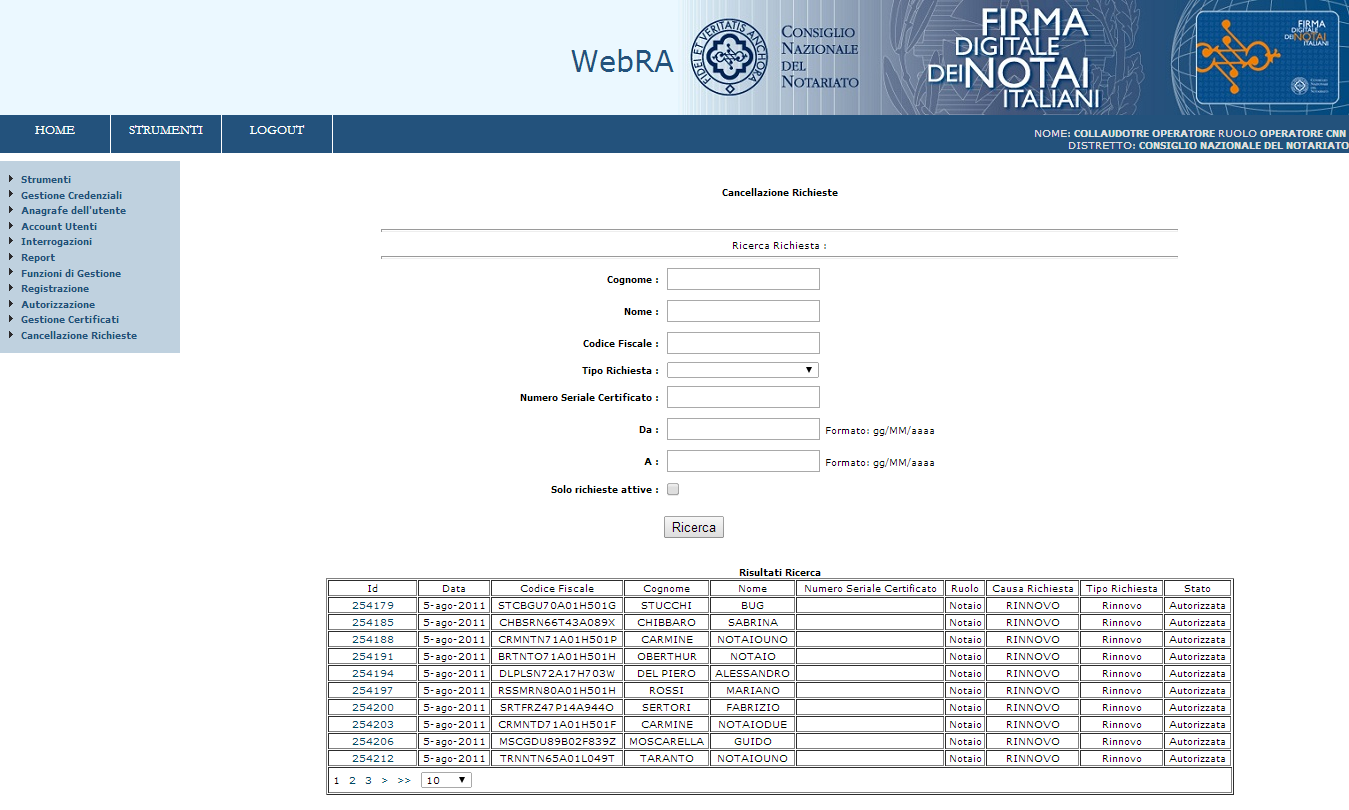The width and height of the screenshot is (1349, 810).
Task: Open the STRUMENTI top menu
Action: (x=166, y=130)
